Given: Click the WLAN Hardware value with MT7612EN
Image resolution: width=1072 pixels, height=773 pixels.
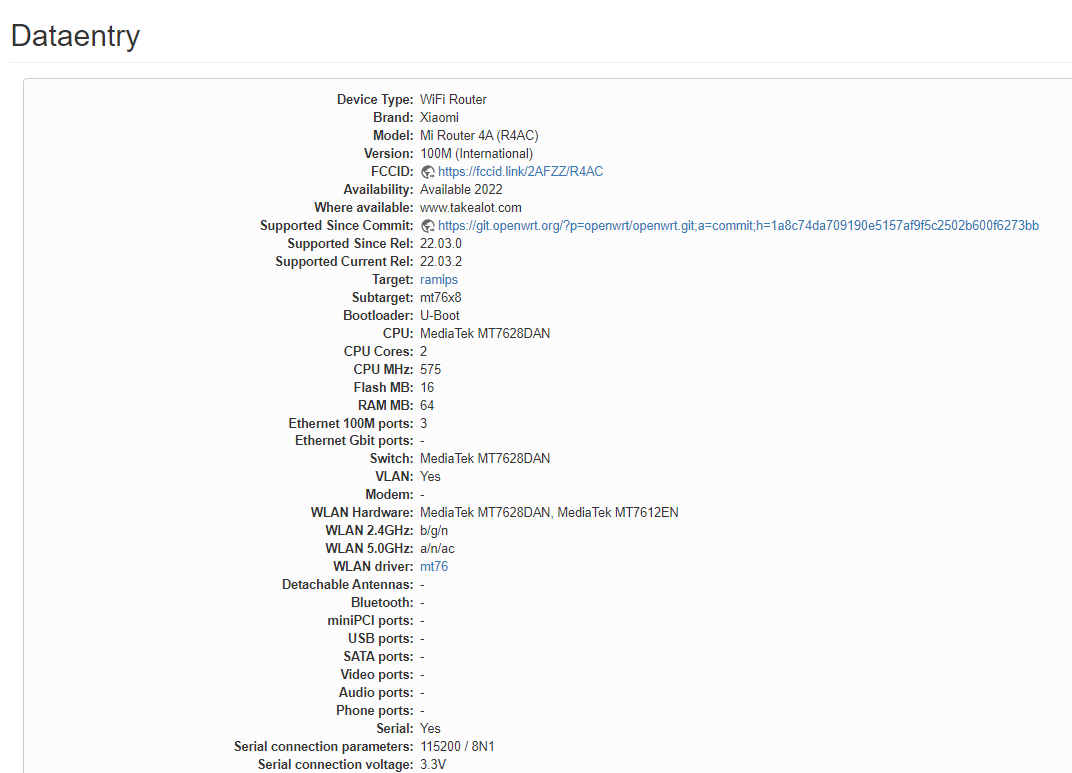Looking at the screenshot, I should coord(549,513).
